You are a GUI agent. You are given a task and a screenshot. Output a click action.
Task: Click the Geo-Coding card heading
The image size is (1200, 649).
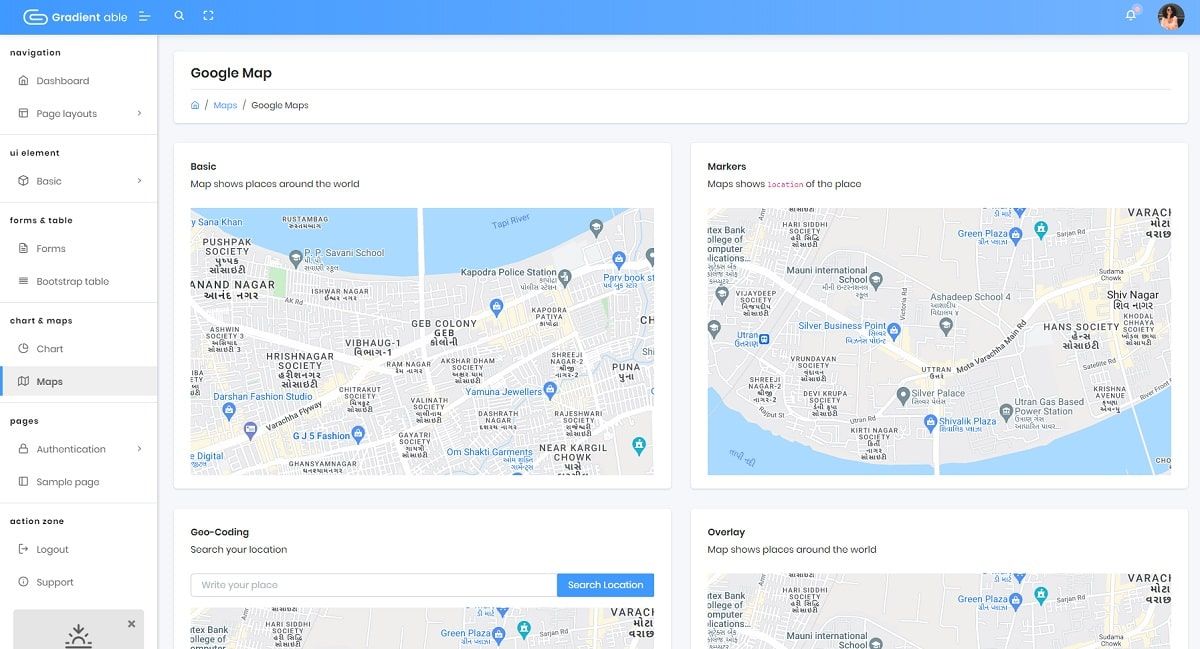[220, 533]
